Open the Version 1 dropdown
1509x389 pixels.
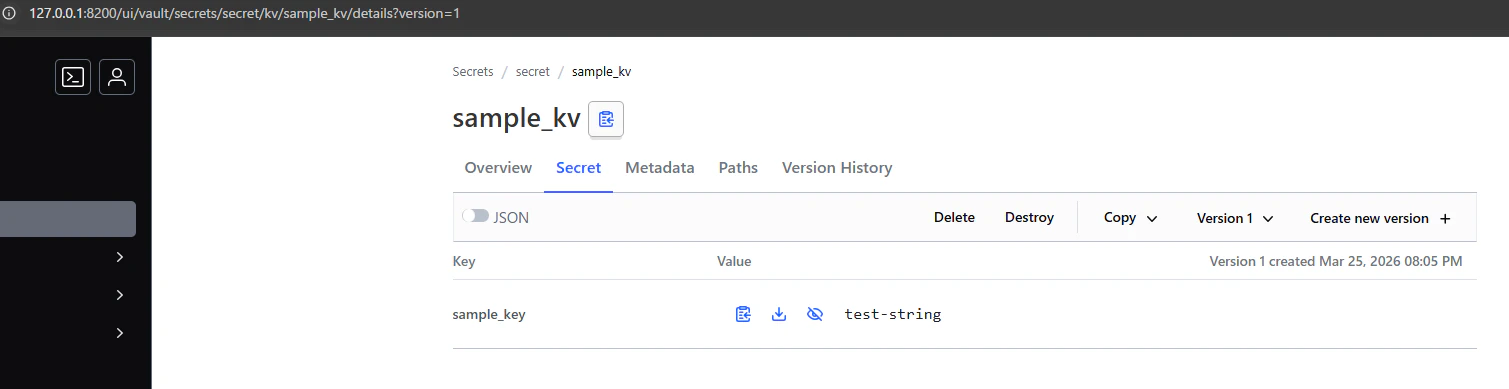pos(1235,217)
